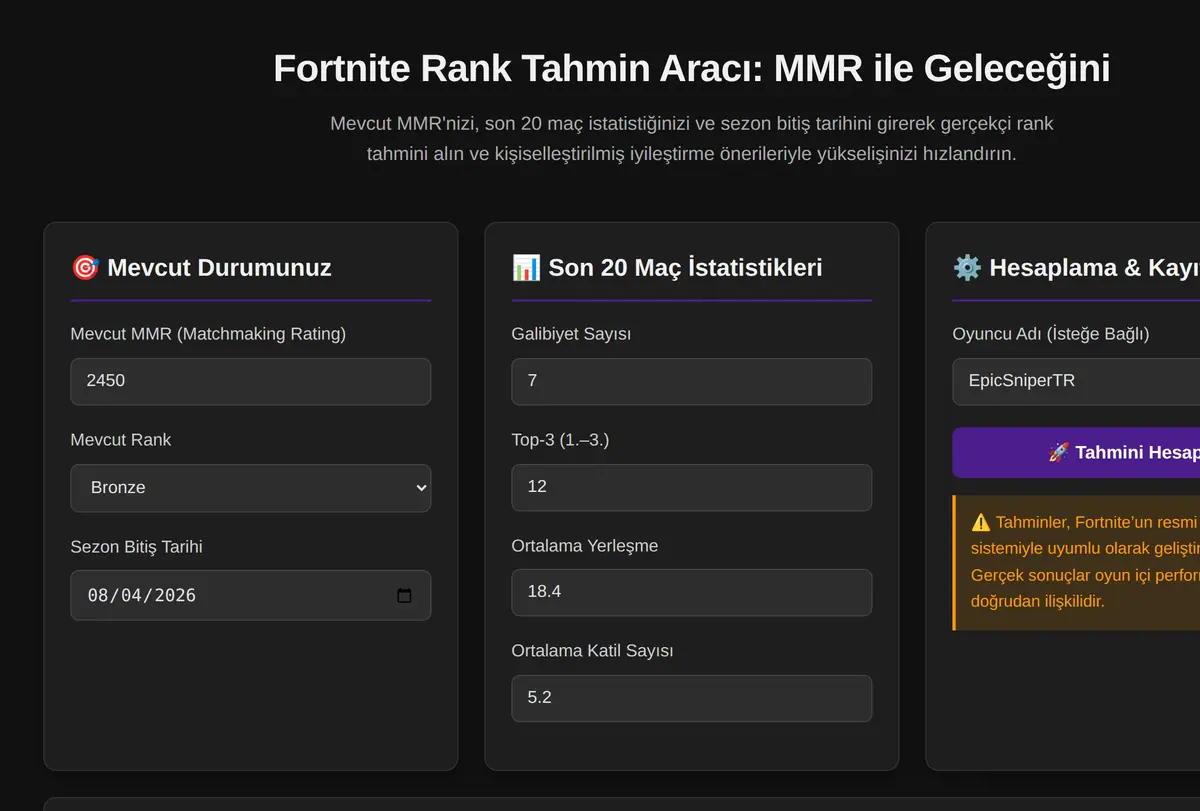The width and height of the screenshot is (1200, 811).
Task: Click the bar chart emoji in Son 20 Maç heading
Action: click(526, 268)
